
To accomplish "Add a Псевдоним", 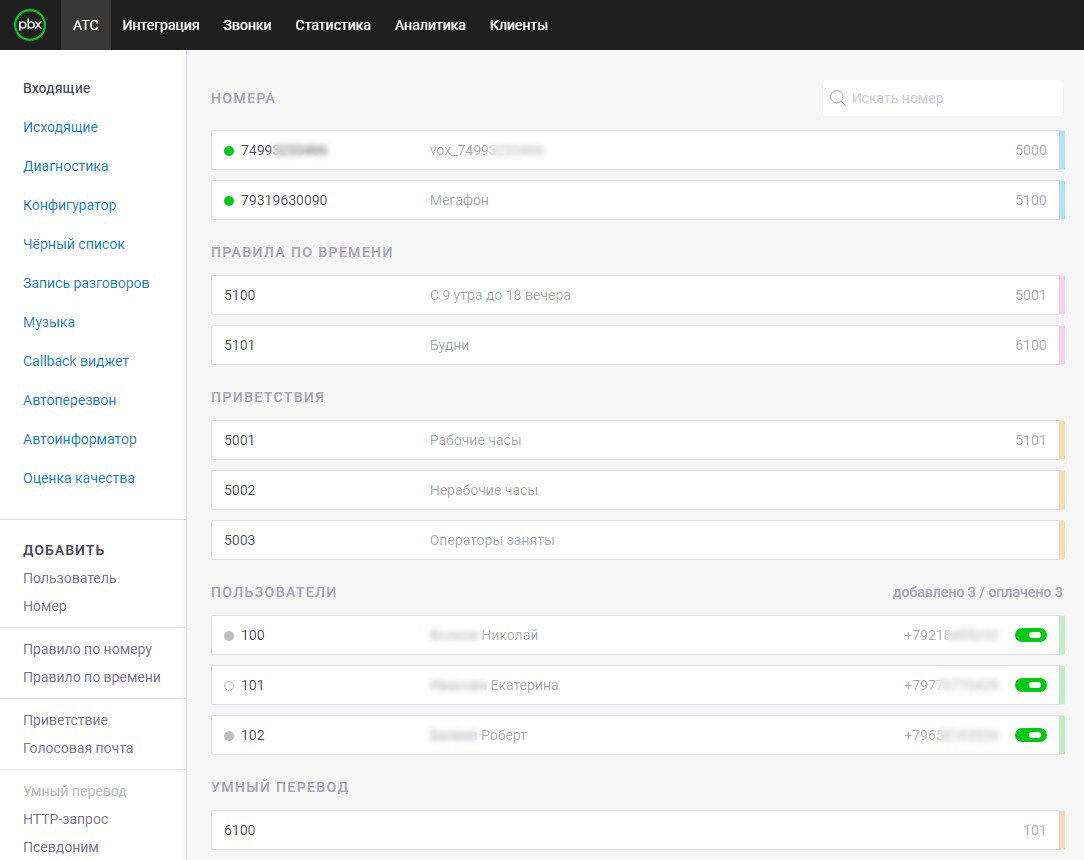I will pyautogui.click(x=61, y=847).
